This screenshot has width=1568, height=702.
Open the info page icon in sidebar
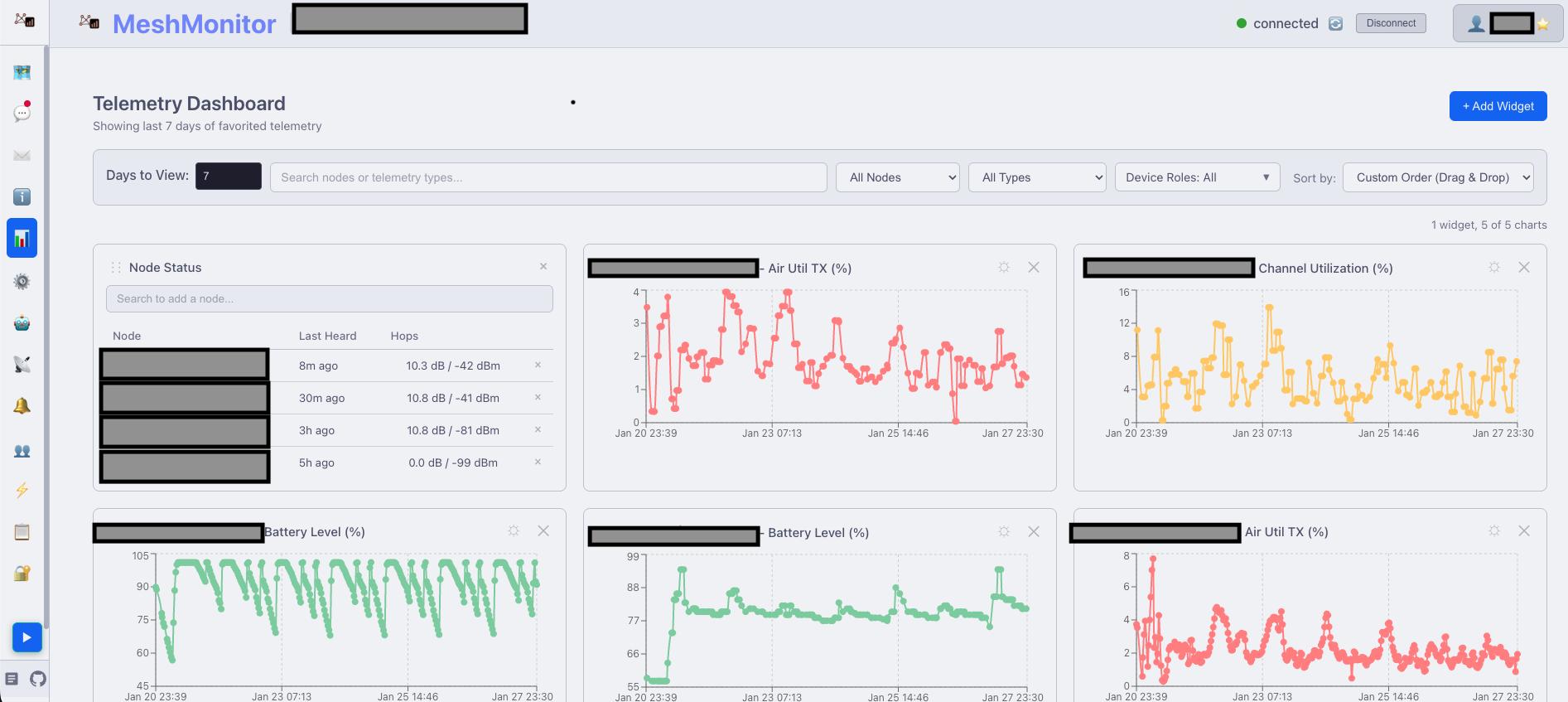click(x=22, y=196)
